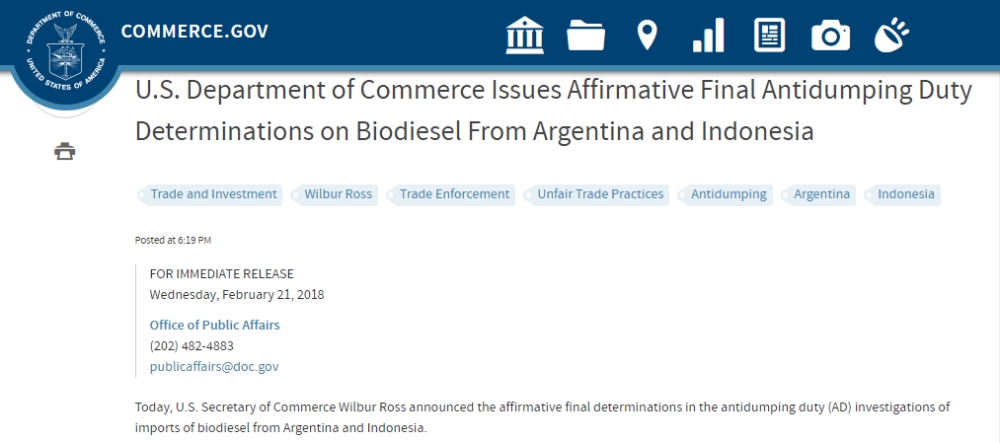
Task: Open the bar chart data icon
Action: 708,35
